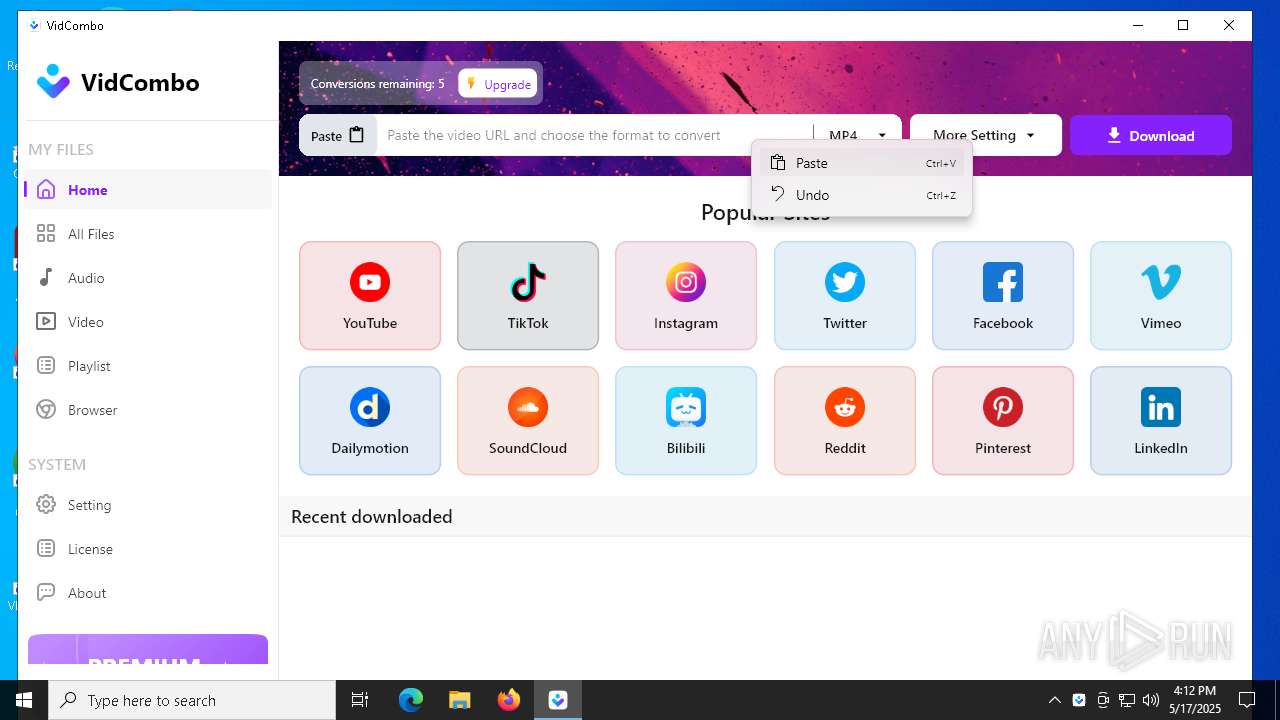The image size is (1280, 720).
Task: Open Facebook site tile
Action: [x=1003, y=295]
